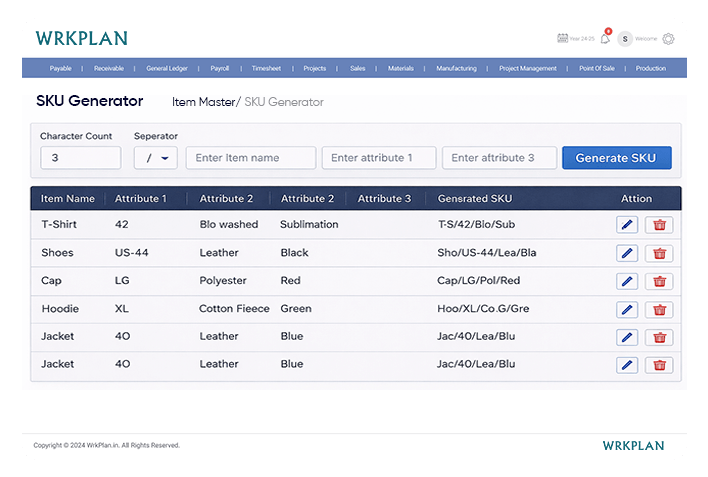Click the Item Master breadcrumb link
This screenshot has width=708, height=477.
tap(204, 102)
